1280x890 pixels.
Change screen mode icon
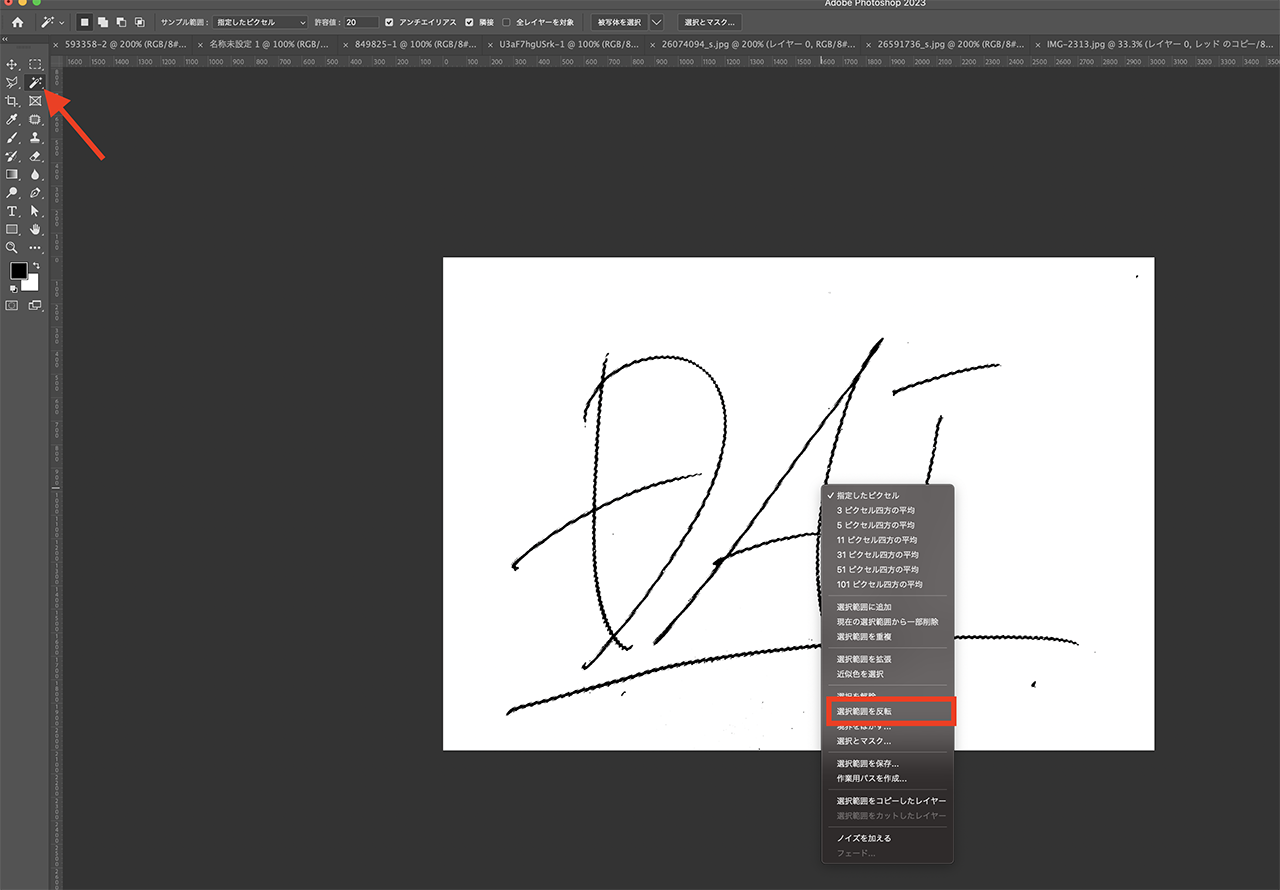(35, 305)
